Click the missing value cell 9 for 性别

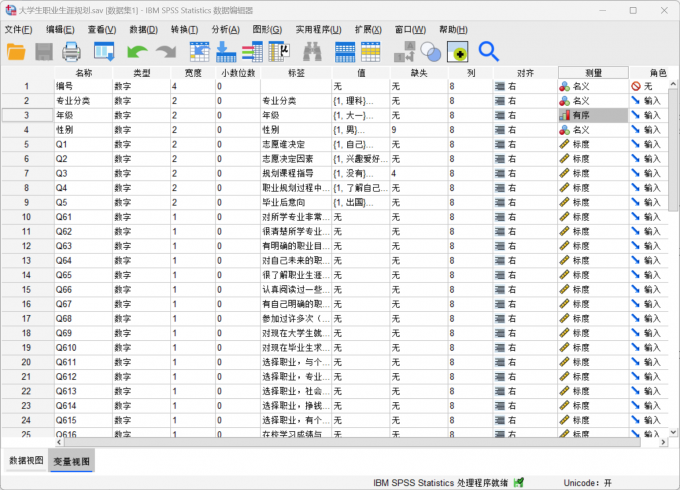(419, 130)
